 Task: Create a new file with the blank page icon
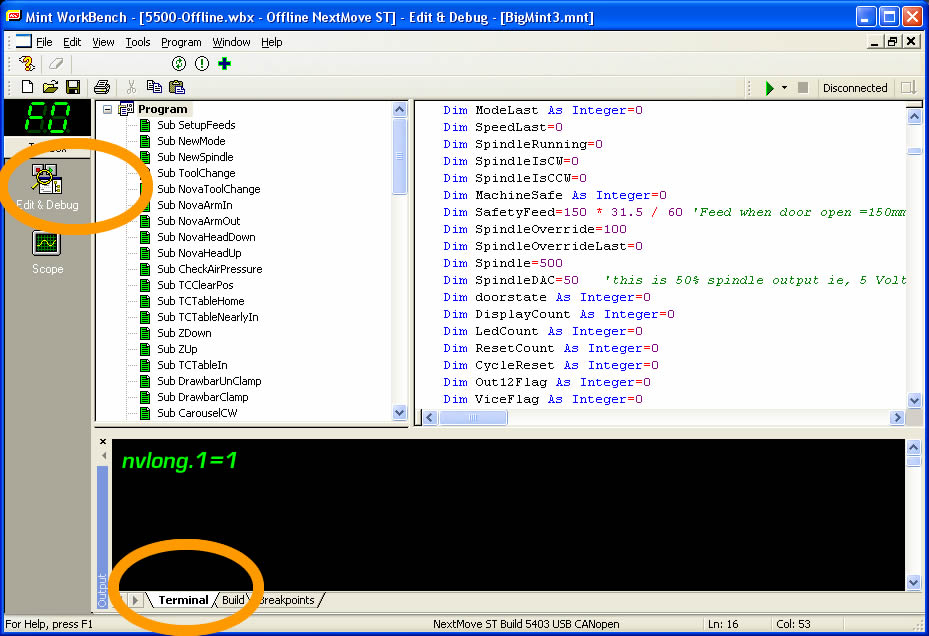pos(27,87)
